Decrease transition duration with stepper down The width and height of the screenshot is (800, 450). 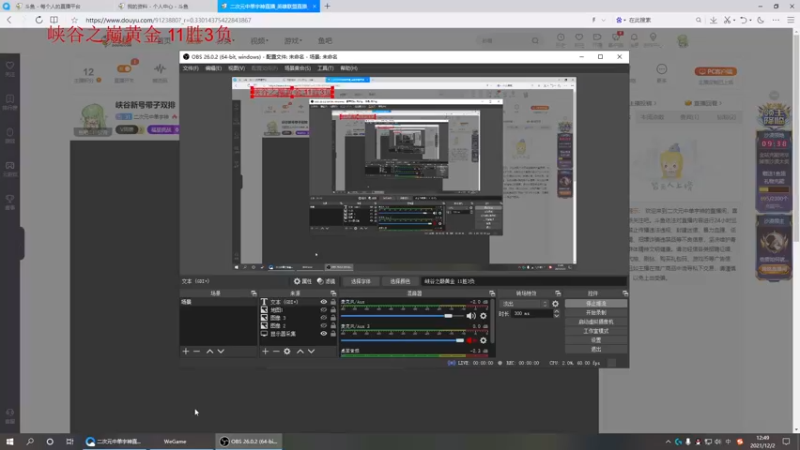coord(557,316)
